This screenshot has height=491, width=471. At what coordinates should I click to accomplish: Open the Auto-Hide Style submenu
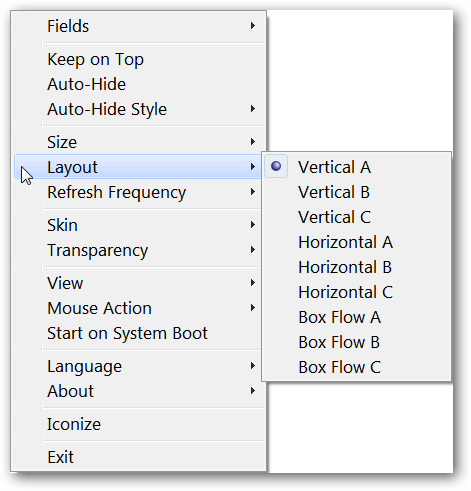coord(138,109)
